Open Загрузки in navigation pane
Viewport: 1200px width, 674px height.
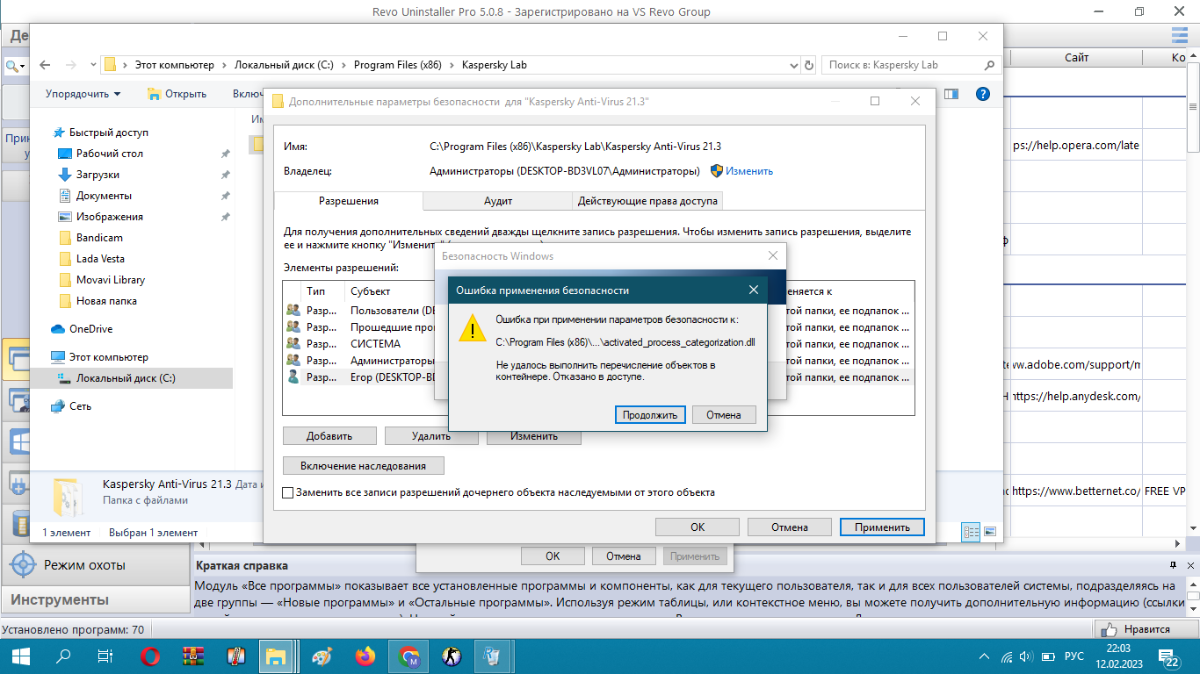tap(97, 174)
